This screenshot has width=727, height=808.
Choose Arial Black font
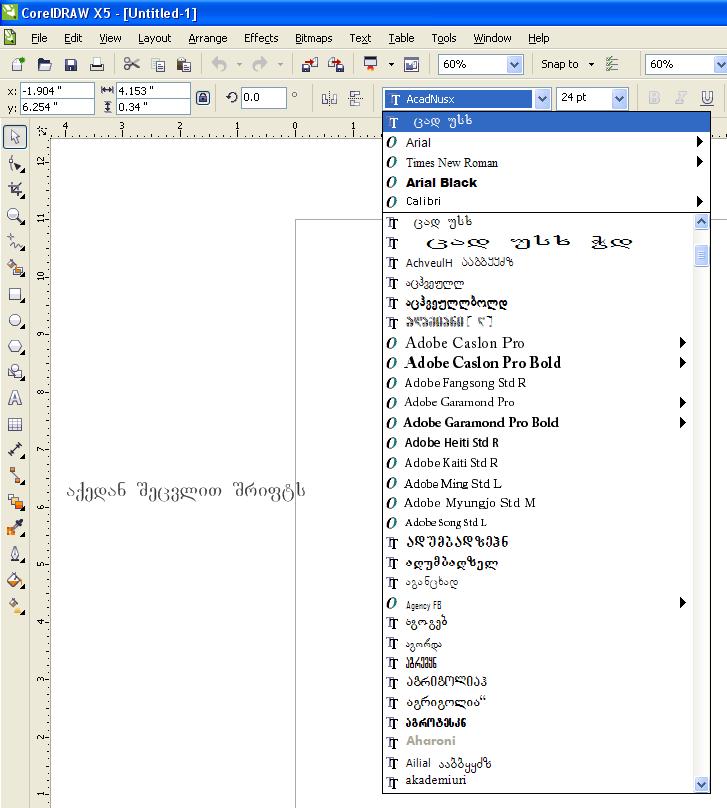click(546, 182)
